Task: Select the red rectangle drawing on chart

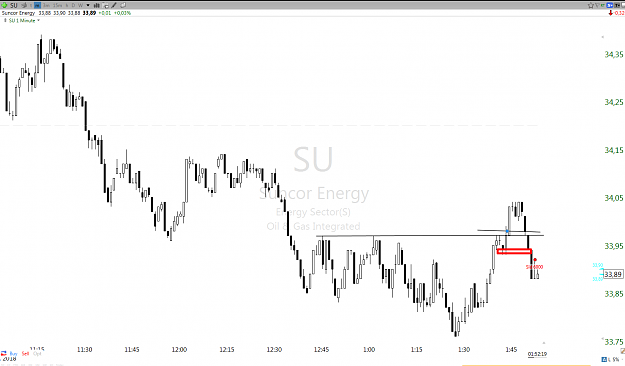Action: pos(514,251)
